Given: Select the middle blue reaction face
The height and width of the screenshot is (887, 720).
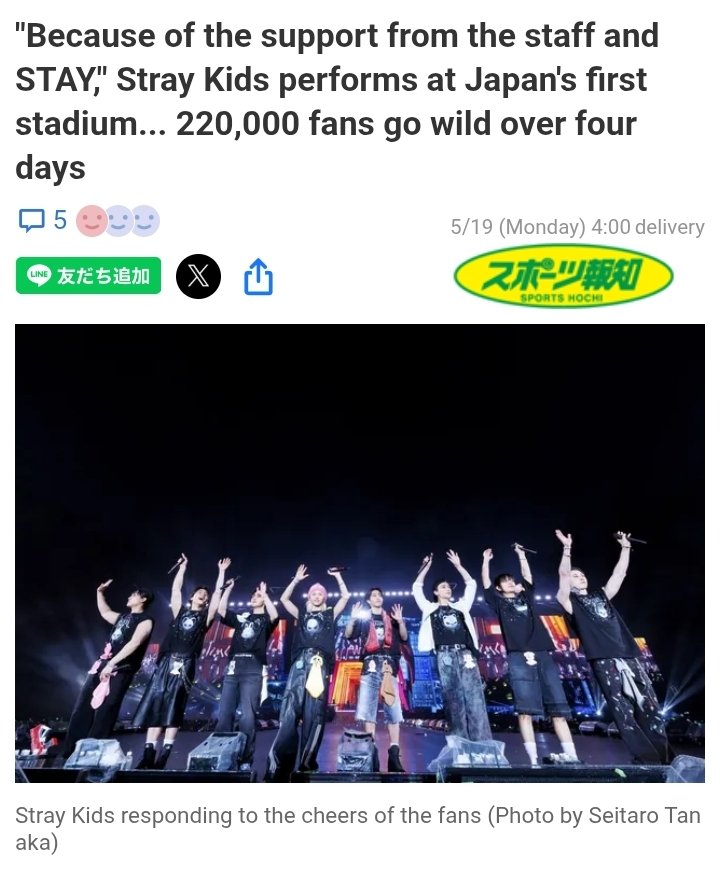Looking at the screenshot, I should [x=118, y=220].
